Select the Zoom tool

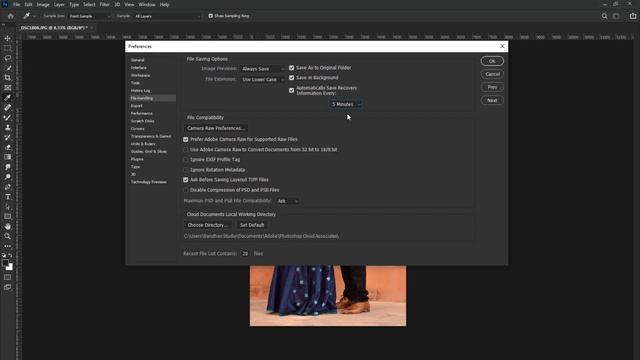[7, 236]
